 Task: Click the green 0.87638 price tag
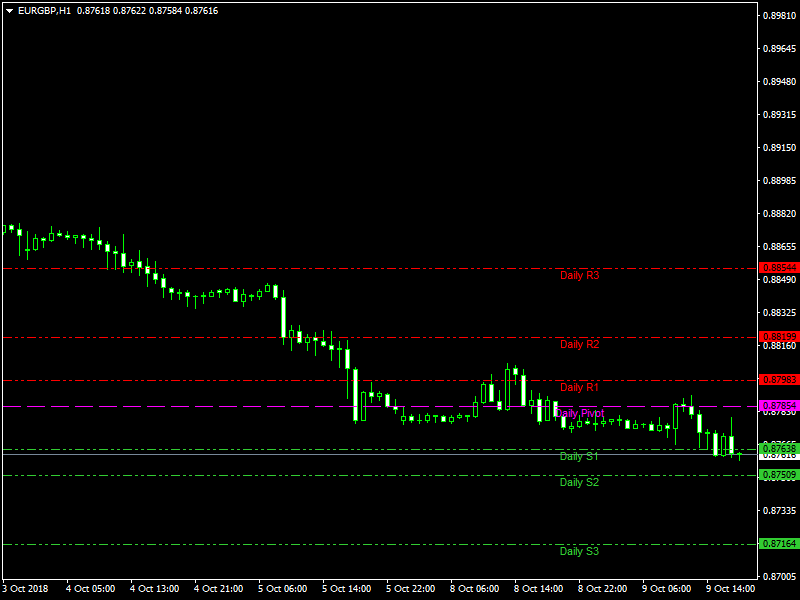click(780, 449)
